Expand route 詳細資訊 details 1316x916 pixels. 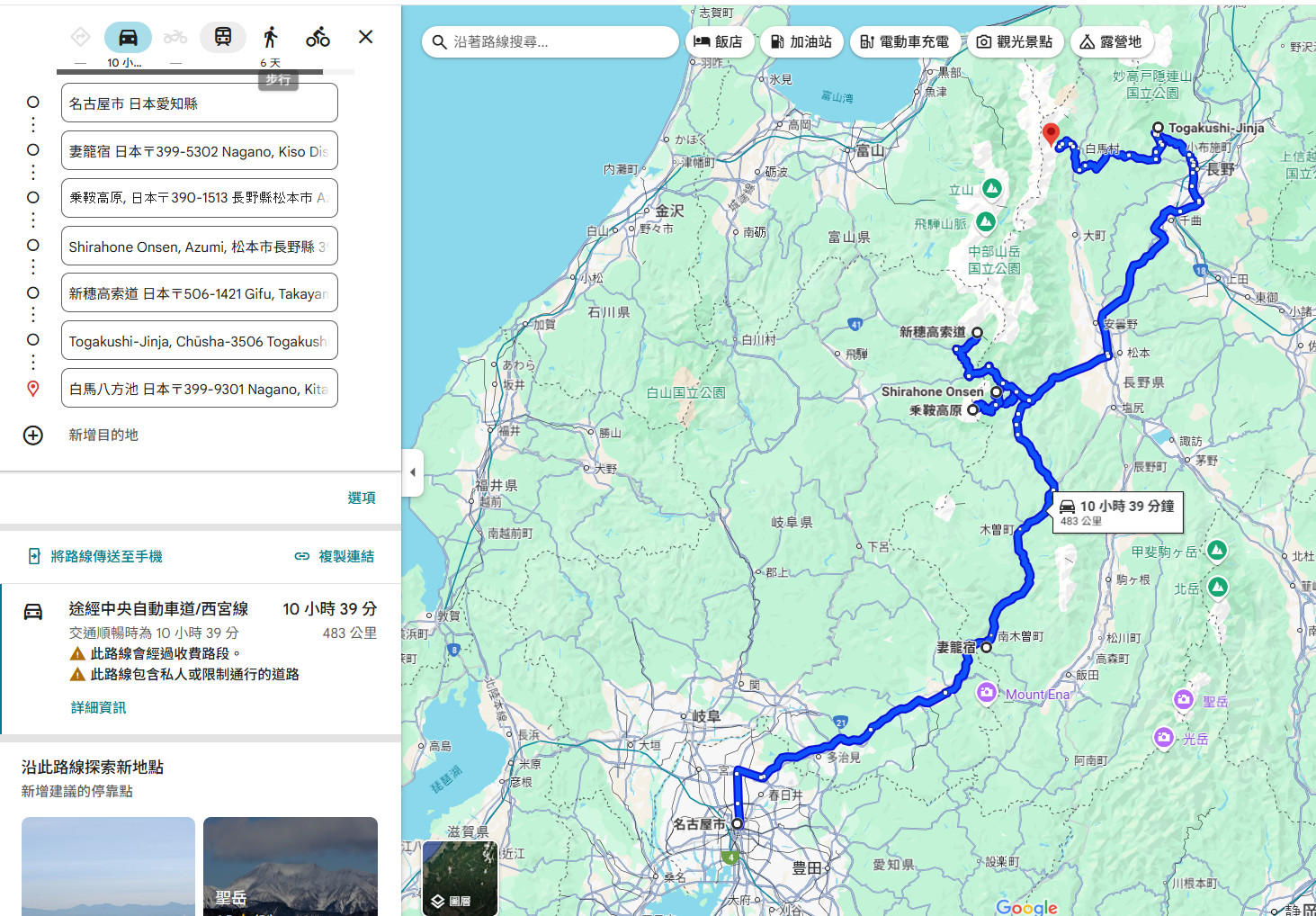tap(99, 707)
